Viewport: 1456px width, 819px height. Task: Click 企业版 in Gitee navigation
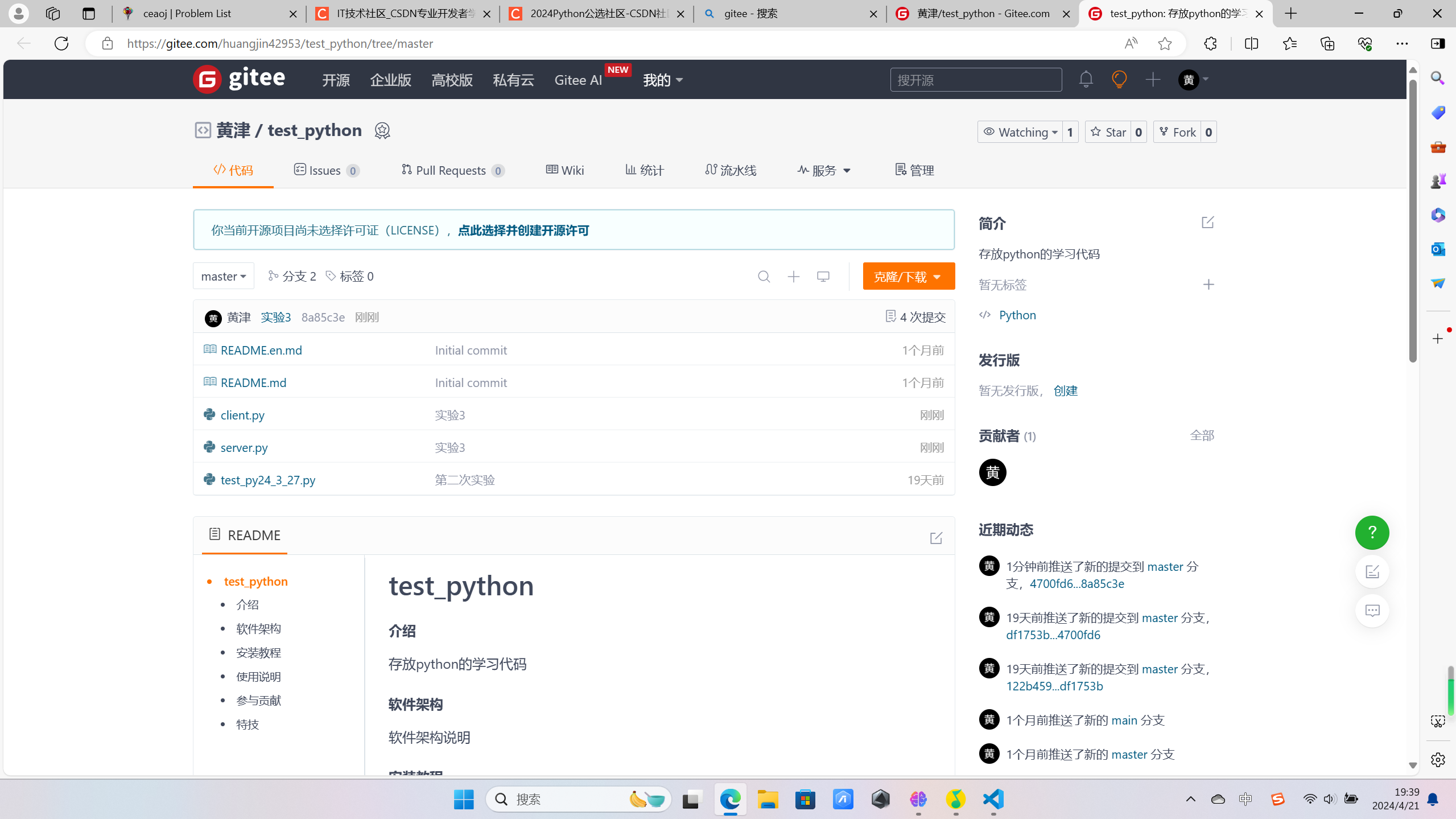391,80
